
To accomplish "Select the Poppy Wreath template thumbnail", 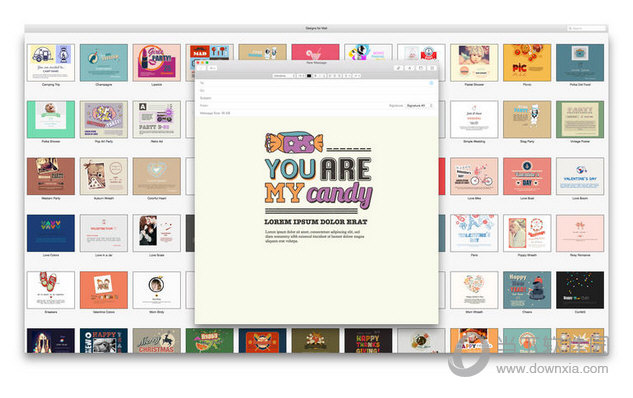I will point(527,233).
